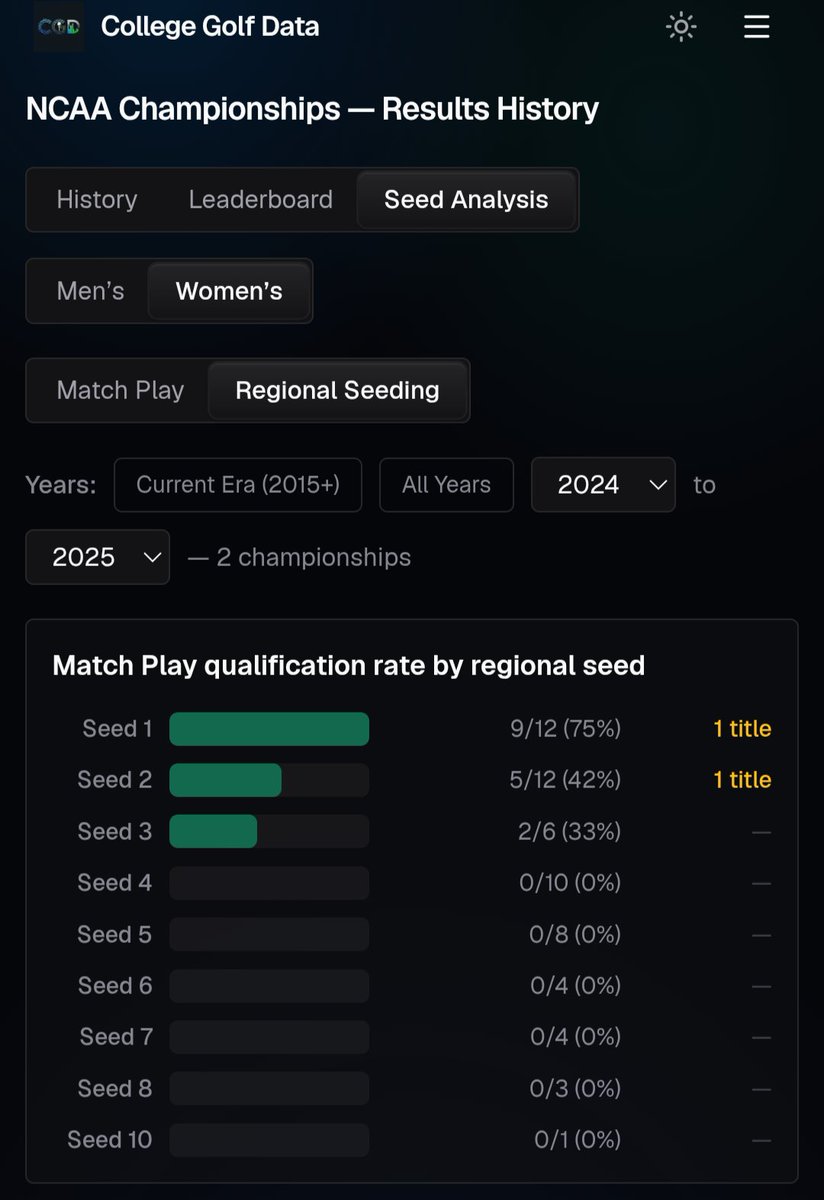Click the Seed 1 '1 title' label

point(742,729)
